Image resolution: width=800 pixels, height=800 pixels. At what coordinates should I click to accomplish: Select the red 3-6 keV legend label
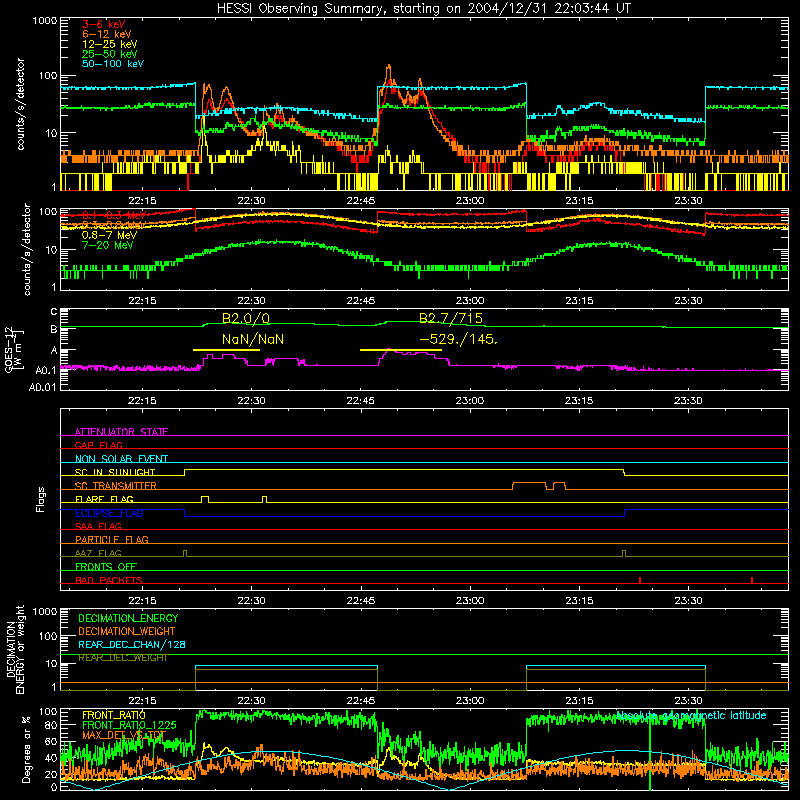104,24
